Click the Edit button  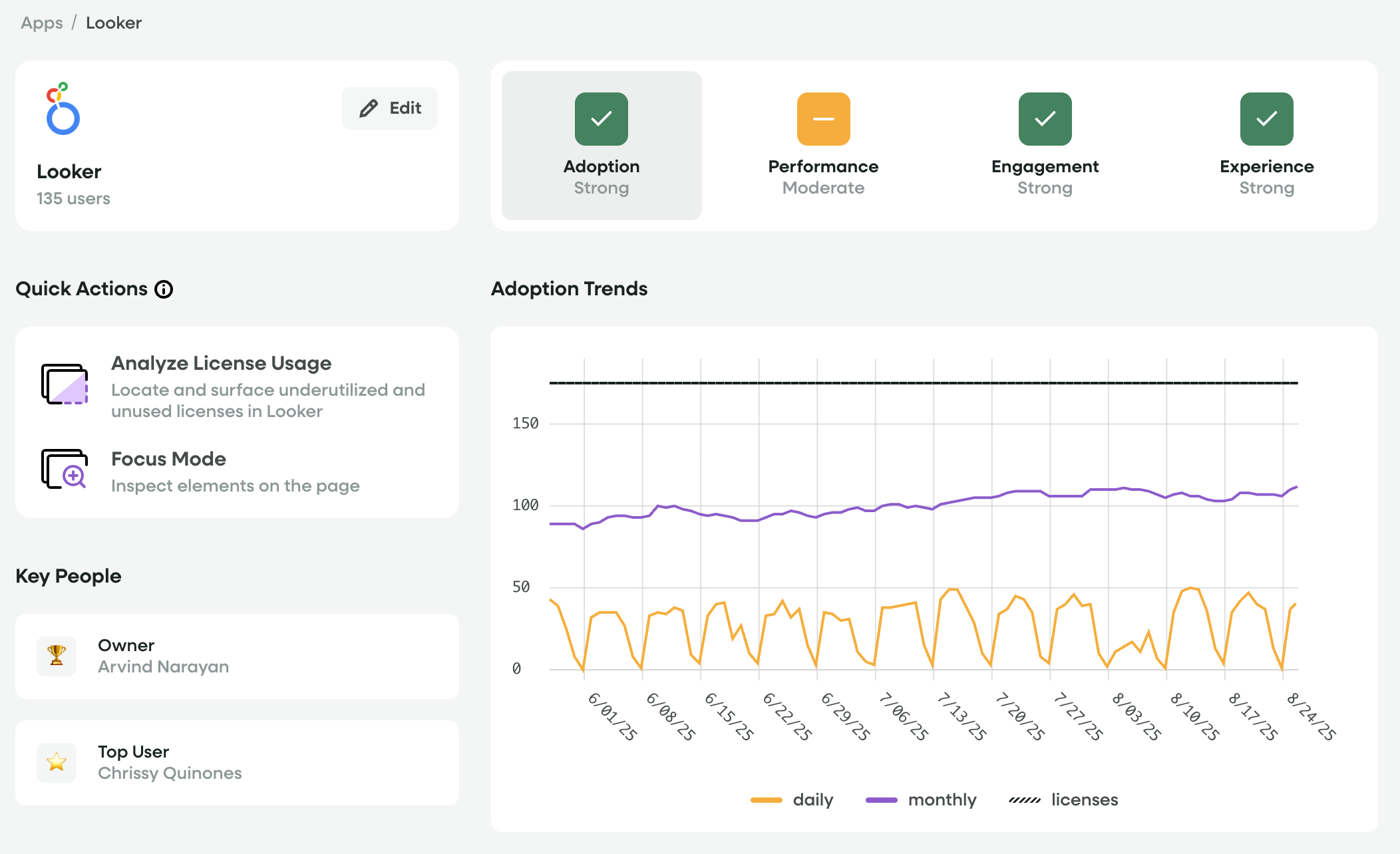coord(390,108)
